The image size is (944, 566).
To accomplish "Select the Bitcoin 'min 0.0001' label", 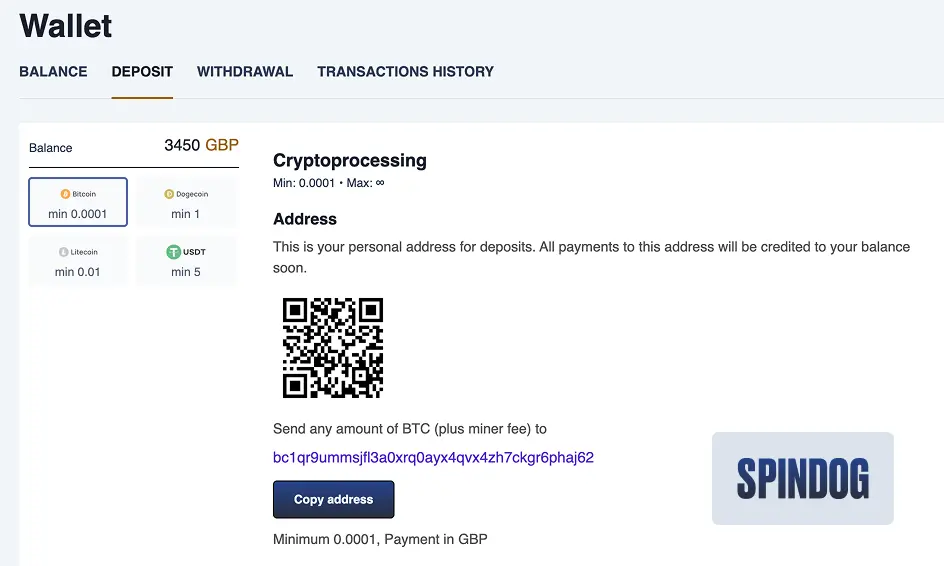I will click(x=78, y=214).
